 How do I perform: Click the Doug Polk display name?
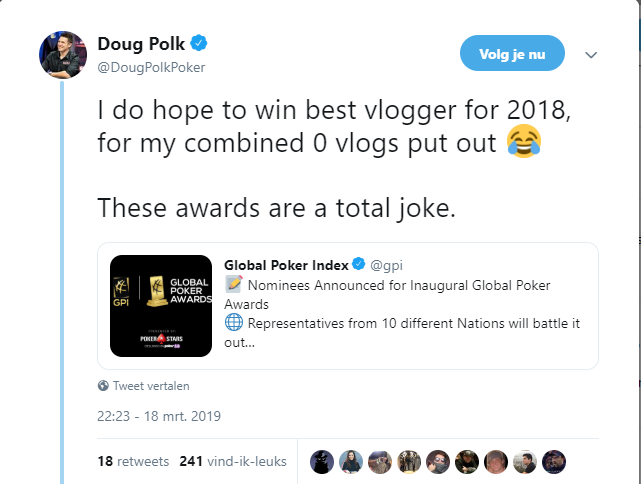[x=141, y=44]
